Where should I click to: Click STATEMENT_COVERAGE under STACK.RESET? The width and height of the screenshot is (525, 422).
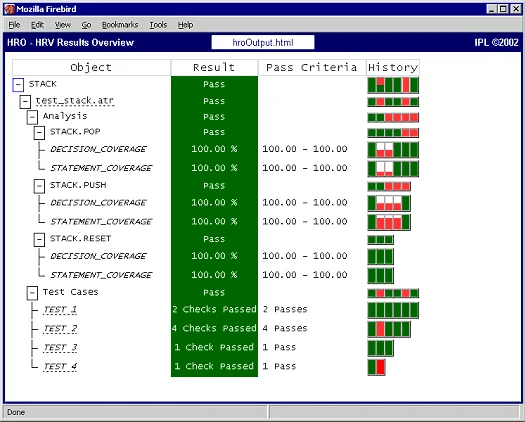(x=101, y=275)
